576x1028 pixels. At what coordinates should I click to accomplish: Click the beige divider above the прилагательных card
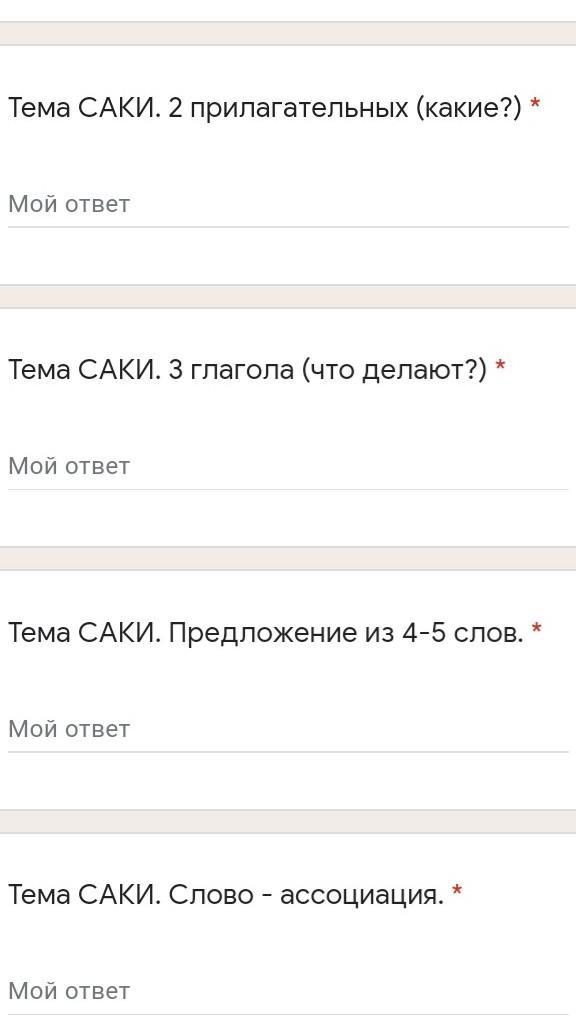click(x=288, y=33)
